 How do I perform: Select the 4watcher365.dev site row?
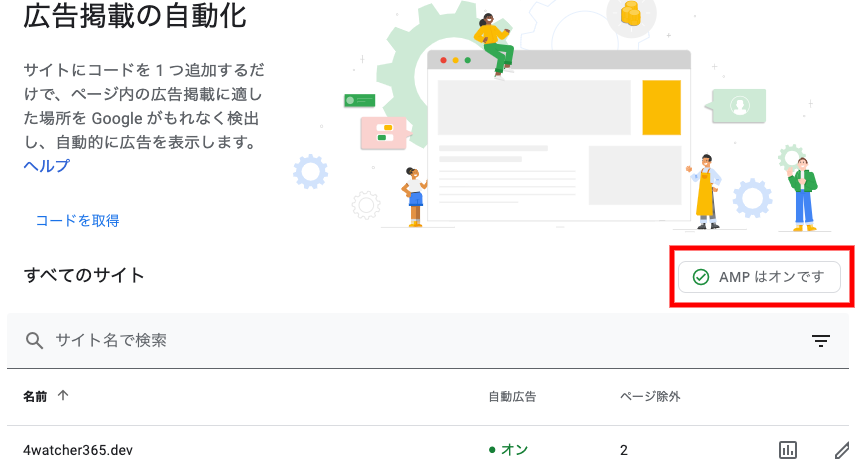tap(428, 450)
